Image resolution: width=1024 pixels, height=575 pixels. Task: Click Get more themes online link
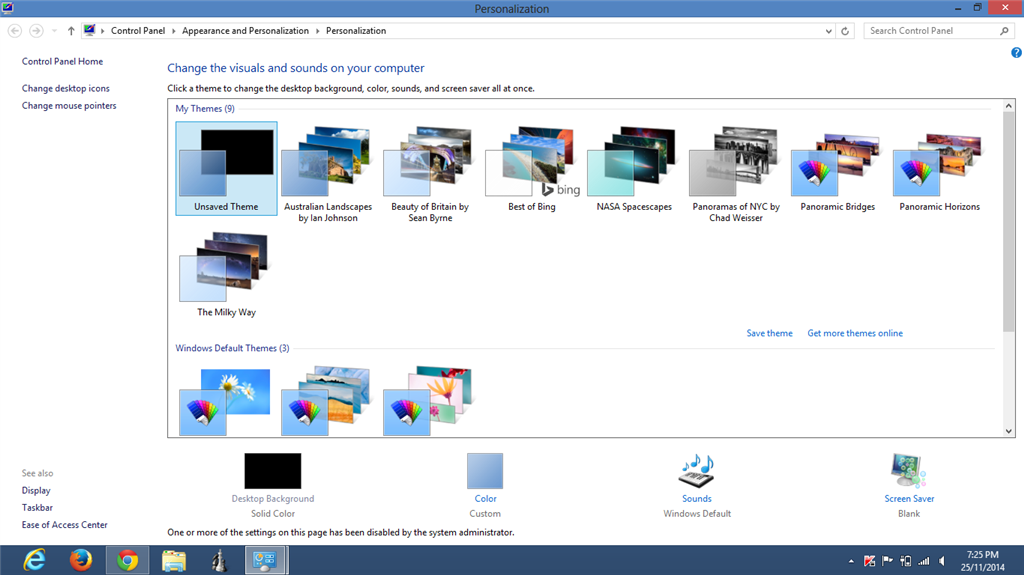(x=855, y=333)
